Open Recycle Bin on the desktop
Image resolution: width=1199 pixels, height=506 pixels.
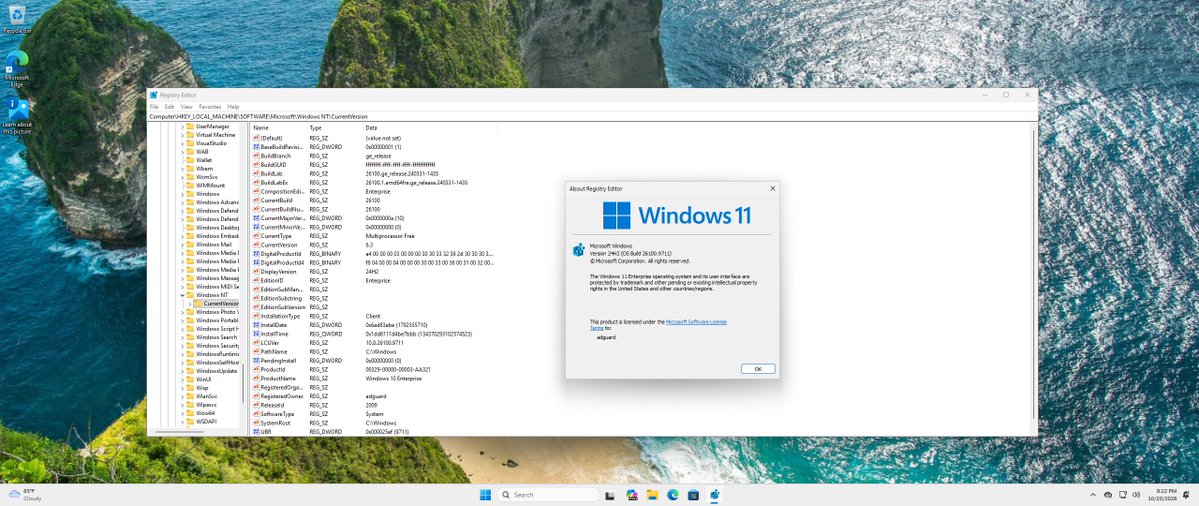pos(16,18)
